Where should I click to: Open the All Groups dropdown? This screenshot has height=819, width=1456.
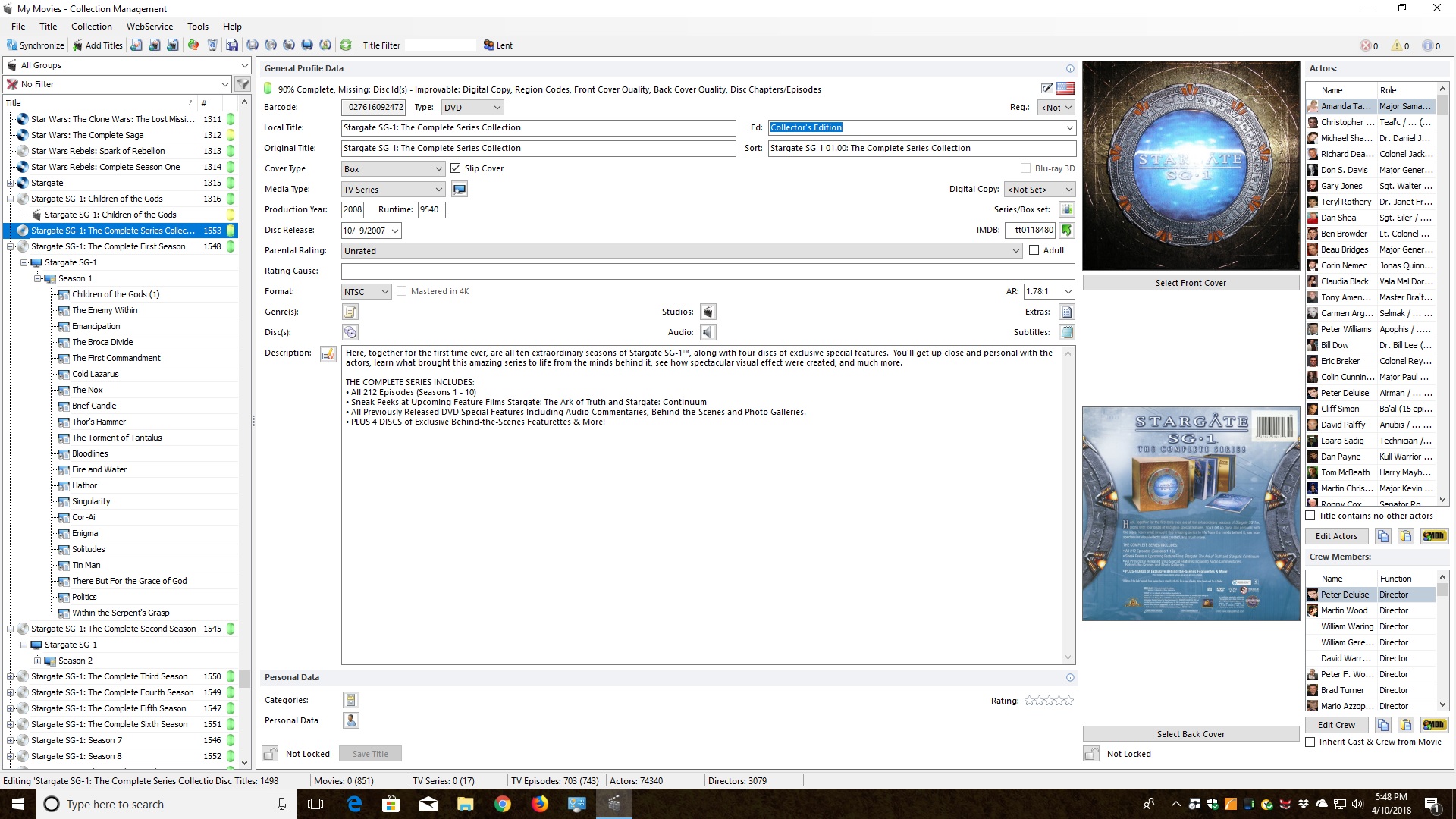click(127, 65)
